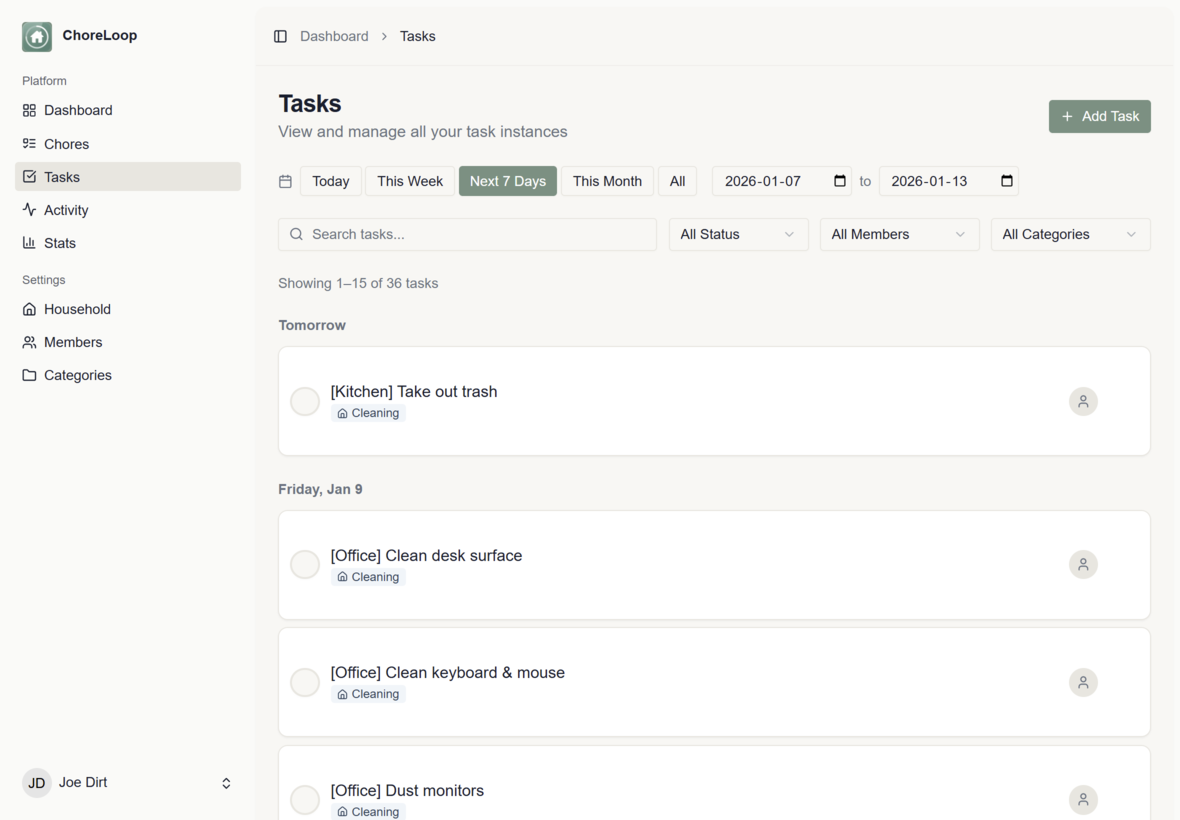This screenshot has width=1180, height=820.
Task: Open Chores in the sidebar
Action: coord(128,144)
